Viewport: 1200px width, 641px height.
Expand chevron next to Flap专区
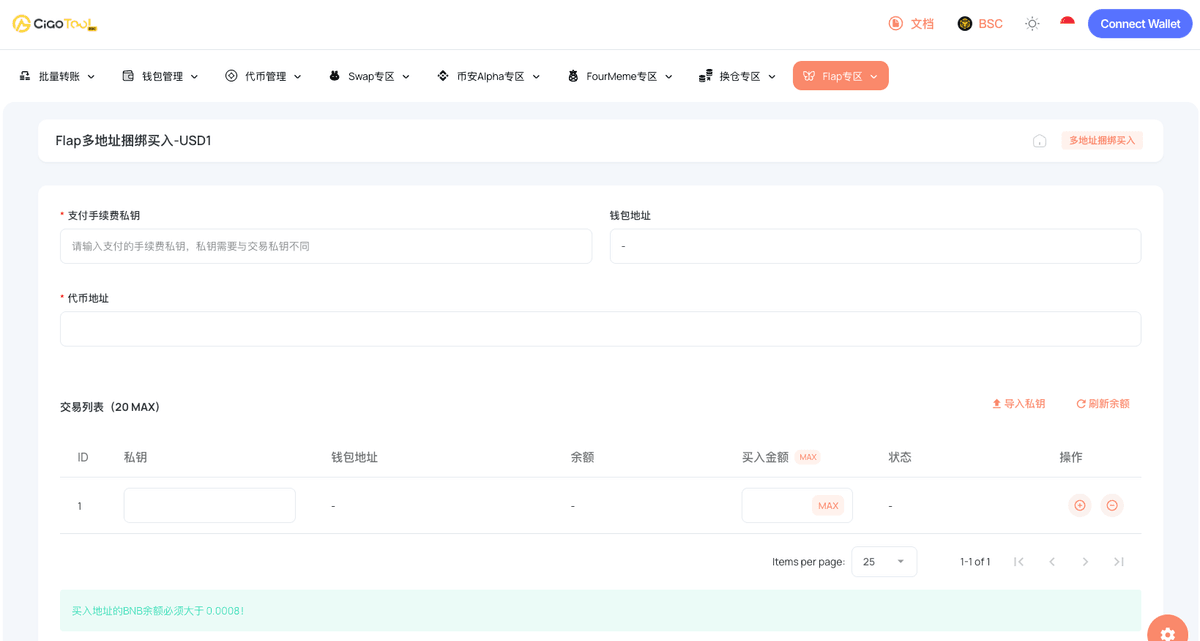pos(874,77)
